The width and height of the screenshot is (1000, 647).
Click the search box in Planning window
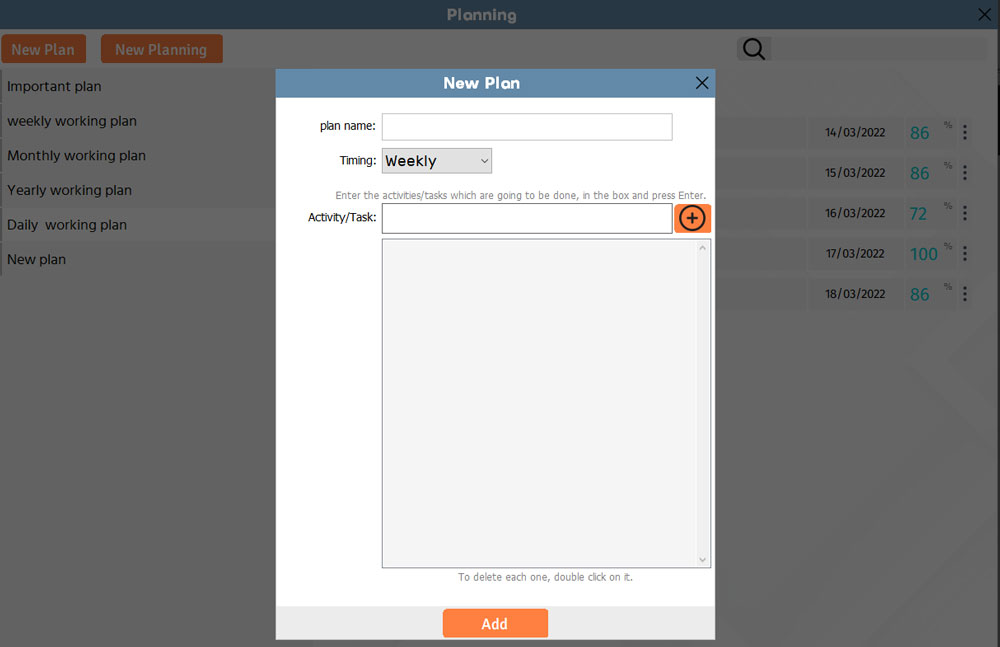point(878,49)
